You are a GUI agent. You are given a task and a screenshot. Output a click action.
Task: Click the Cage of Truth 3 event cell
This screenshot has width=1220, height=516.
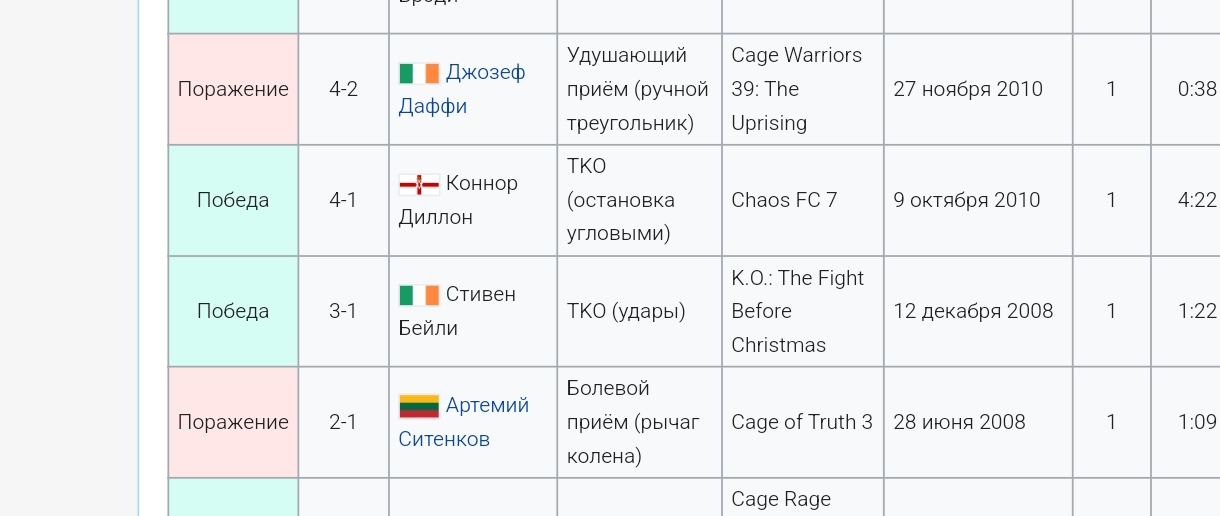pos(803,422)
